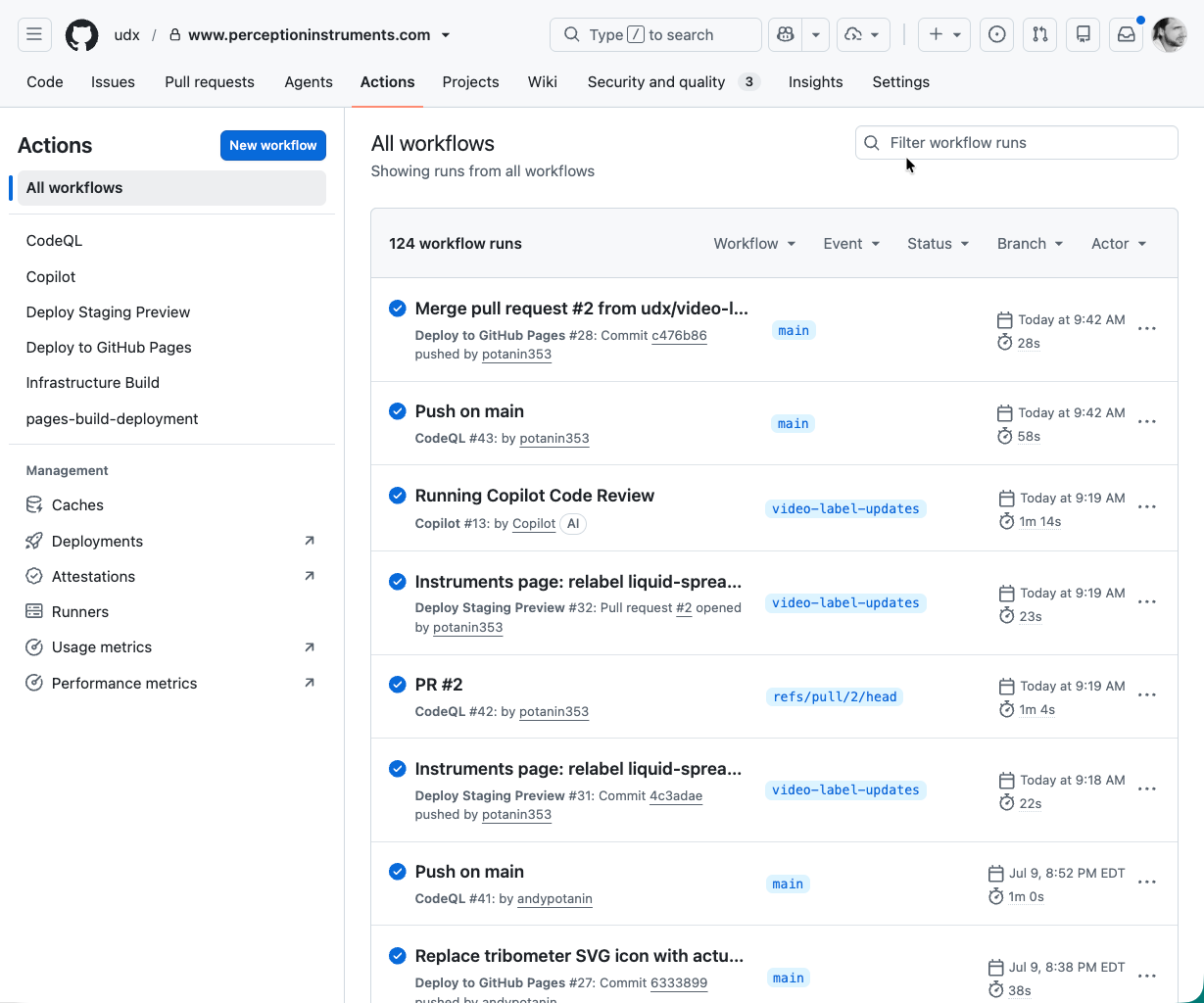Screen dimensions: 1204x1003
Task: Open options menu for CodeQL #41 run
Action: [x=1147, y=883]
